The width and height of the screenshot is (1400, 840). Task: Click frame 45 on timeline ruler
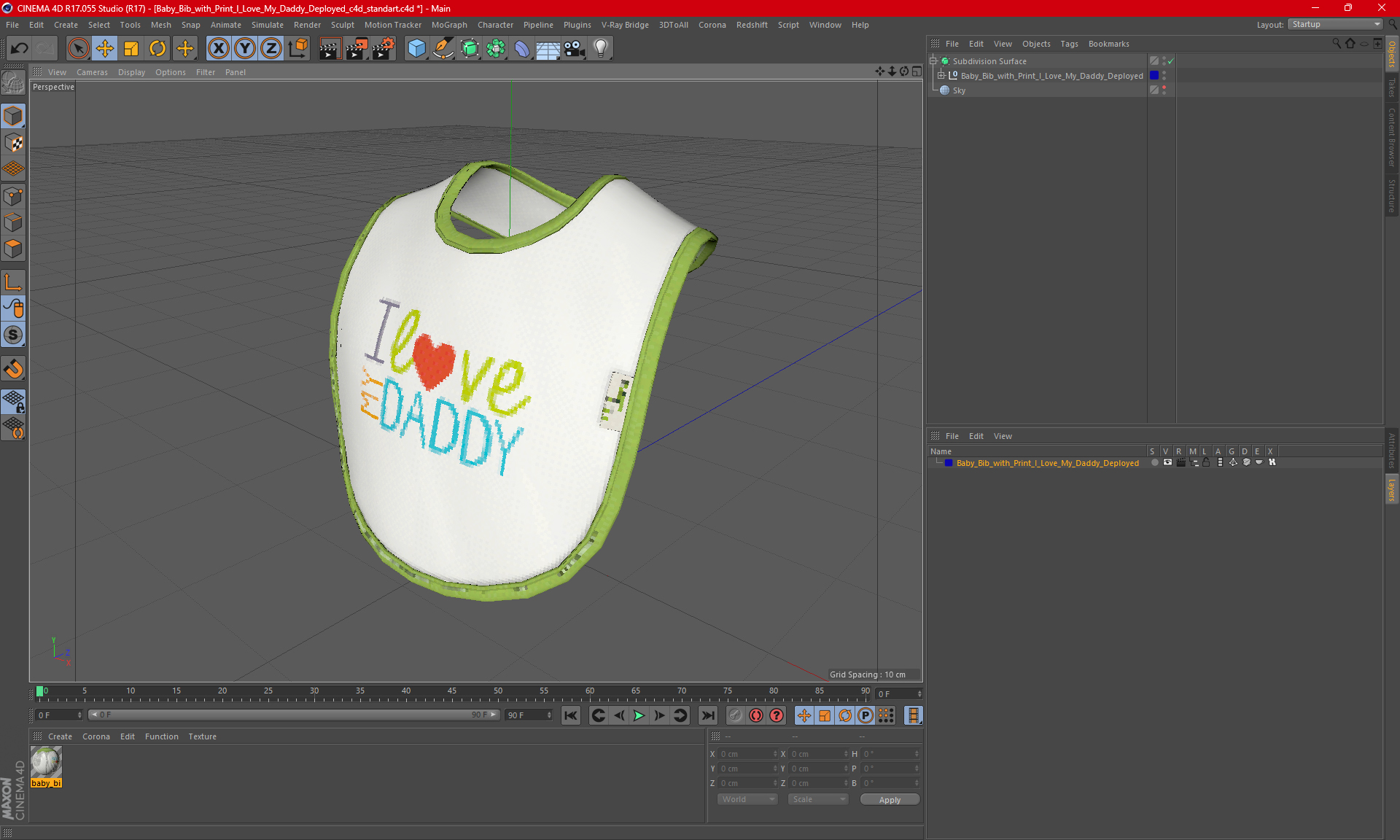click(452, 691)
